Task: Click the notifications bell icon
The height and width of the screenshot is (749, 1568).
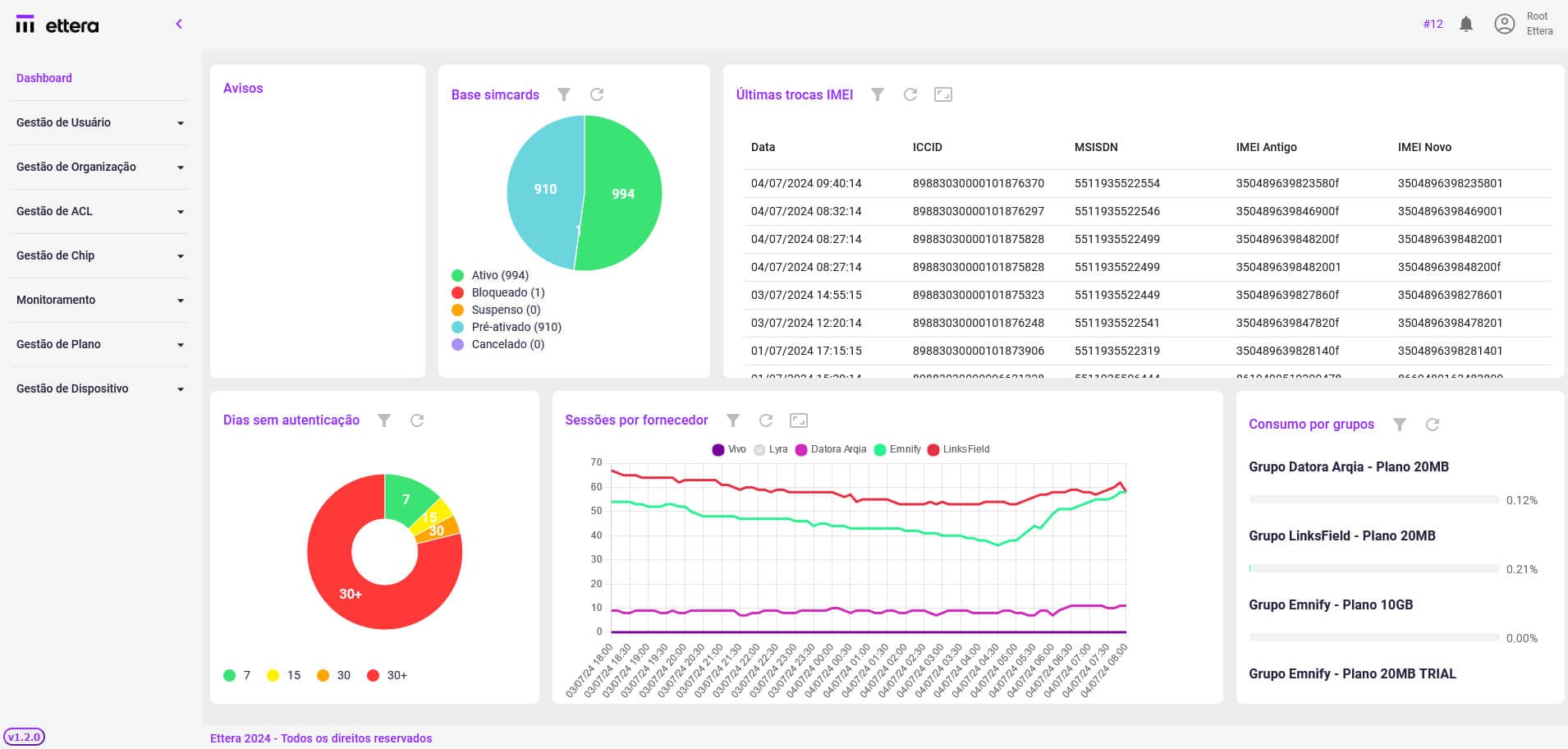Action: tap(1466, 24)
